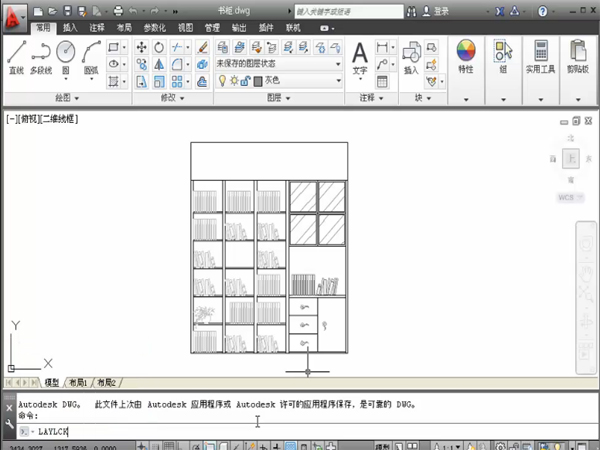Toggle grid display in status bar

[x=169, y=446]
